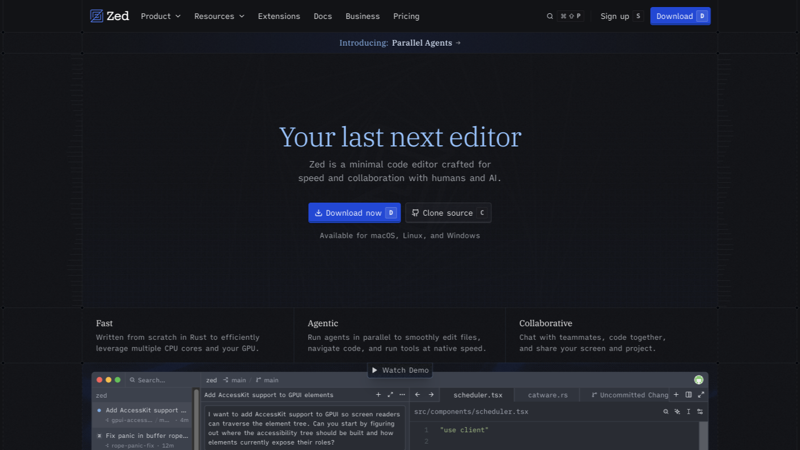Switch to the catware.rs tab
The height and width of the screenshot is (450, 800).
pyautogui.click(x=547, y=395)
